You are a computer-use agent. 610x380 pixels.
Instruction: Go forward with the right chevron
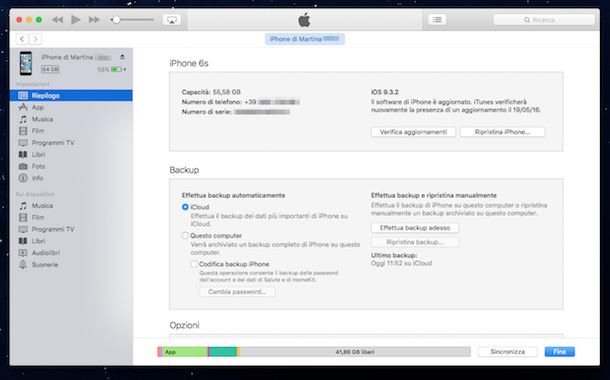coord(35,39)
